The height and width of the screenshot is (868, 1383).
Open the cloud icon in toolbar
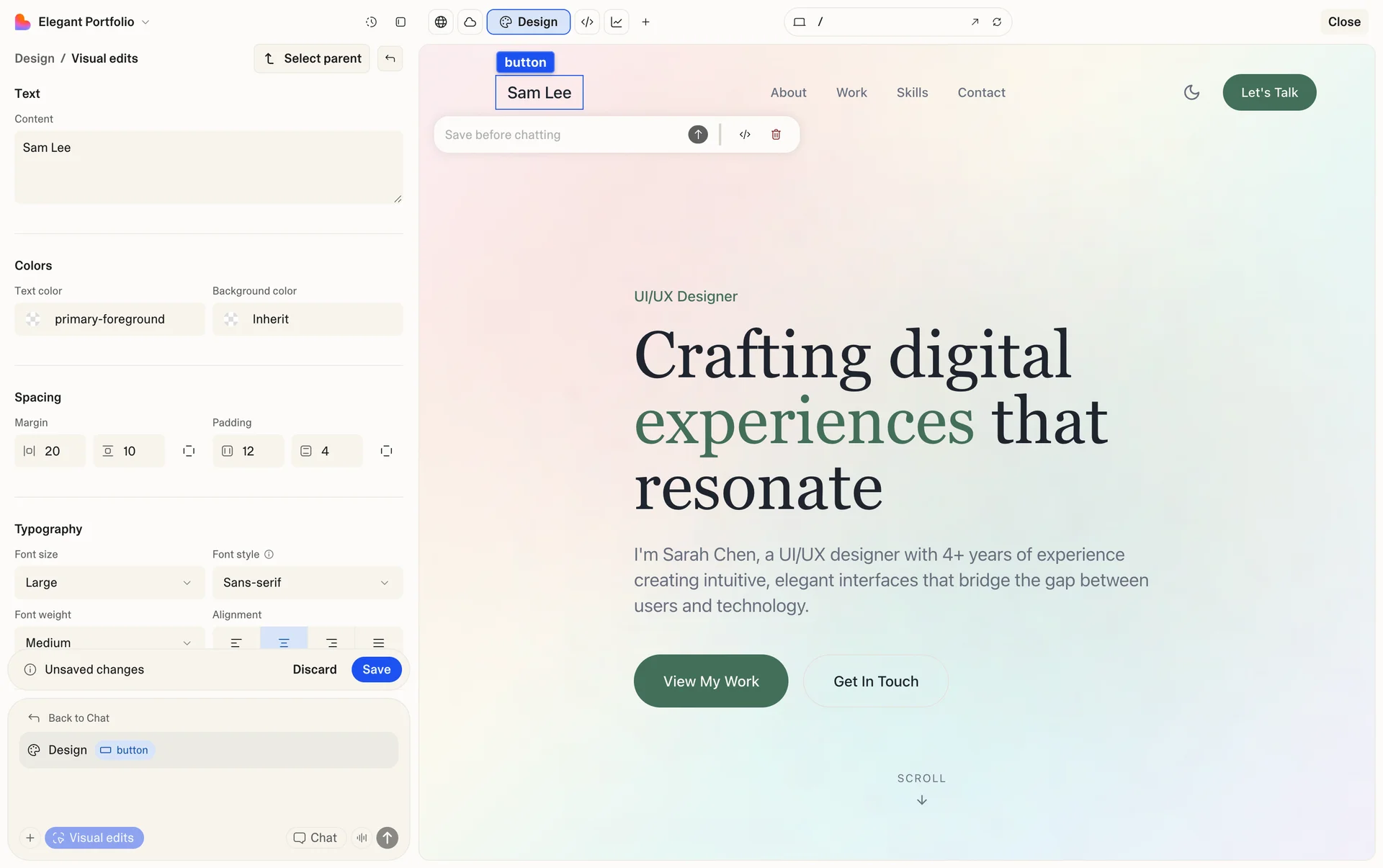tap(470, 22)
